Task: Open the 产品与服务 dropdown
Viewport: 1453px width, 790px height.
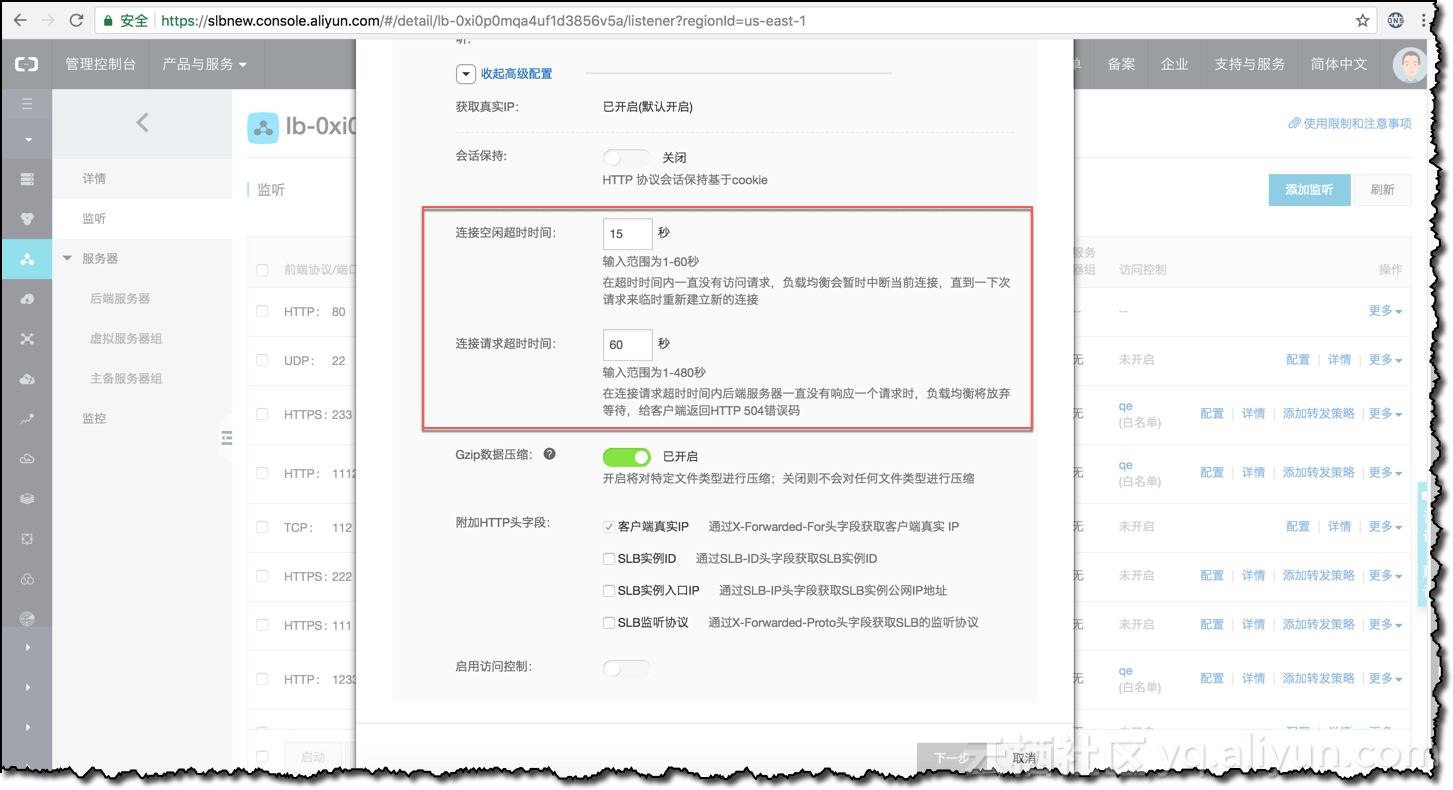Action: (x=204, y=64)
